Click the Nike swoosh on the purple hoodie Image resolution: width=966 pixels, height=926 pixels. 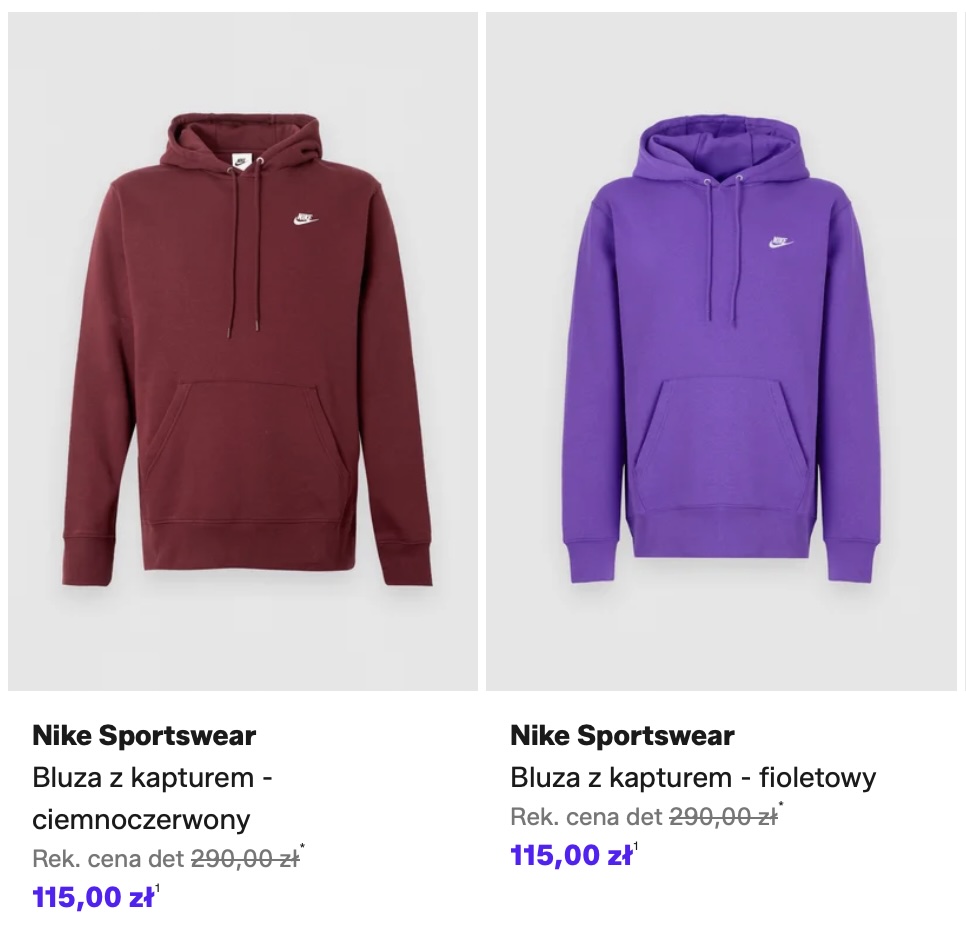(x=780, y=242)
